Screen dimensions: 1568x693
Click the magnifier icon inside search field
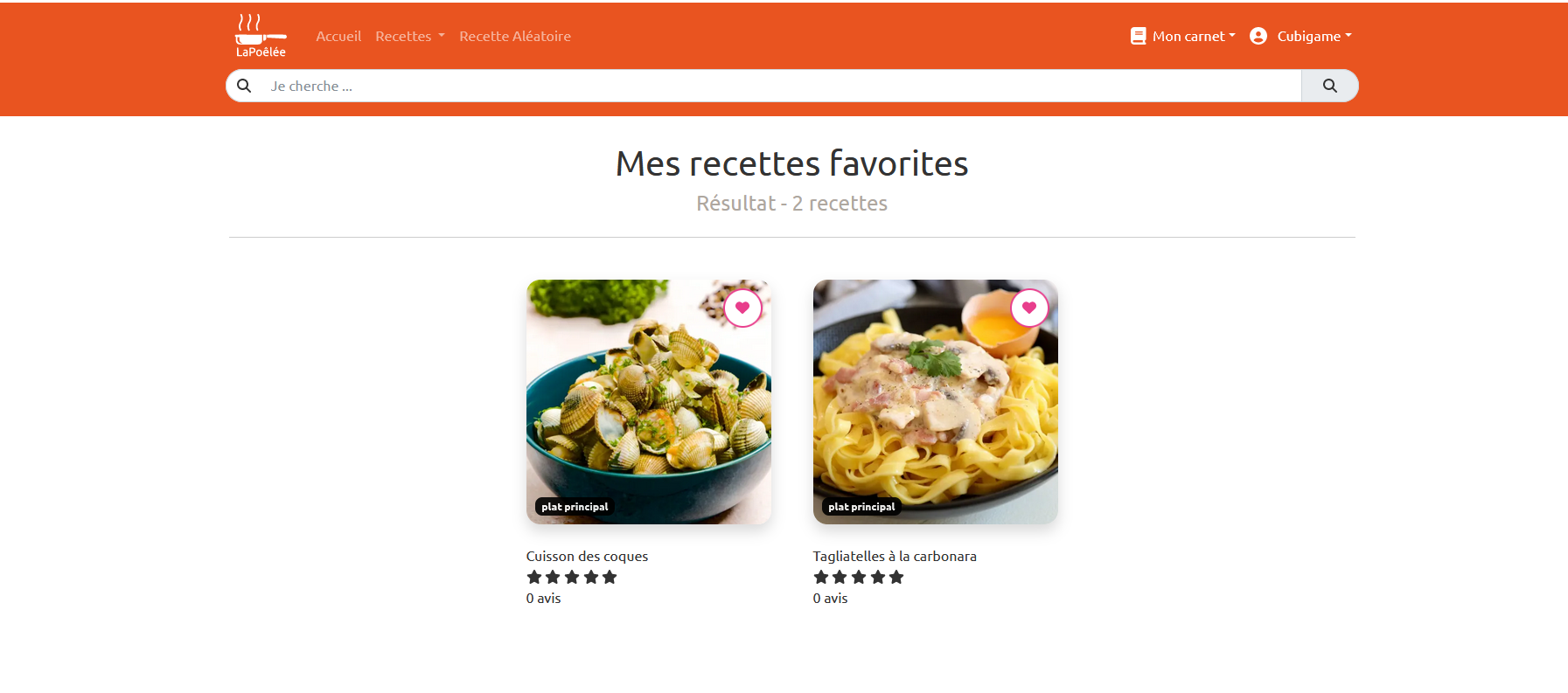click(x=245, y=86)
